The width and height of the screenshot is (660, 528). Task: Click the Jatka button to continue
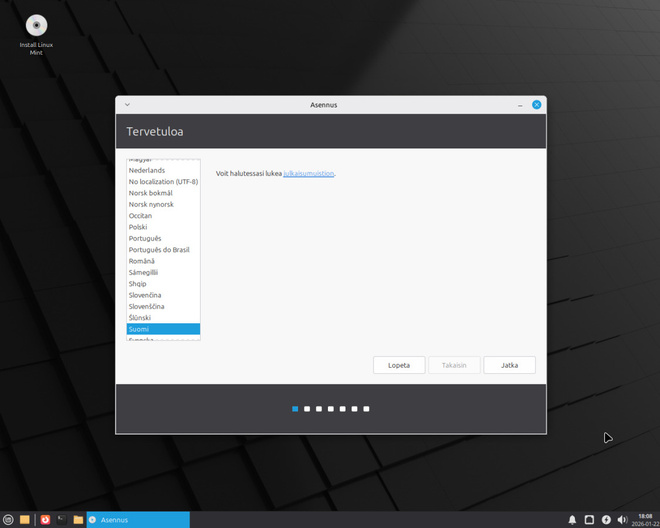click(509, 365)
